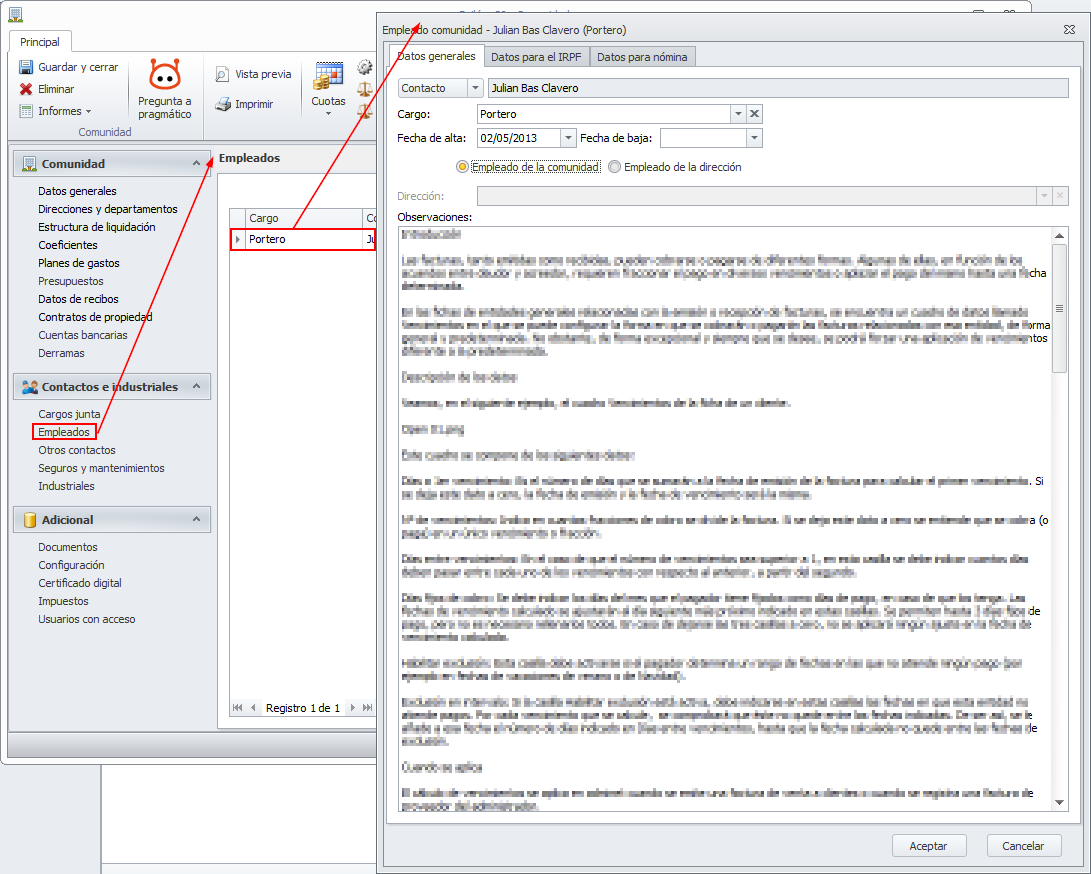The height and width of the screenshot is (874, 1091).
Task: Open the Fecha de baja date picker
Action: click(754, 138)
